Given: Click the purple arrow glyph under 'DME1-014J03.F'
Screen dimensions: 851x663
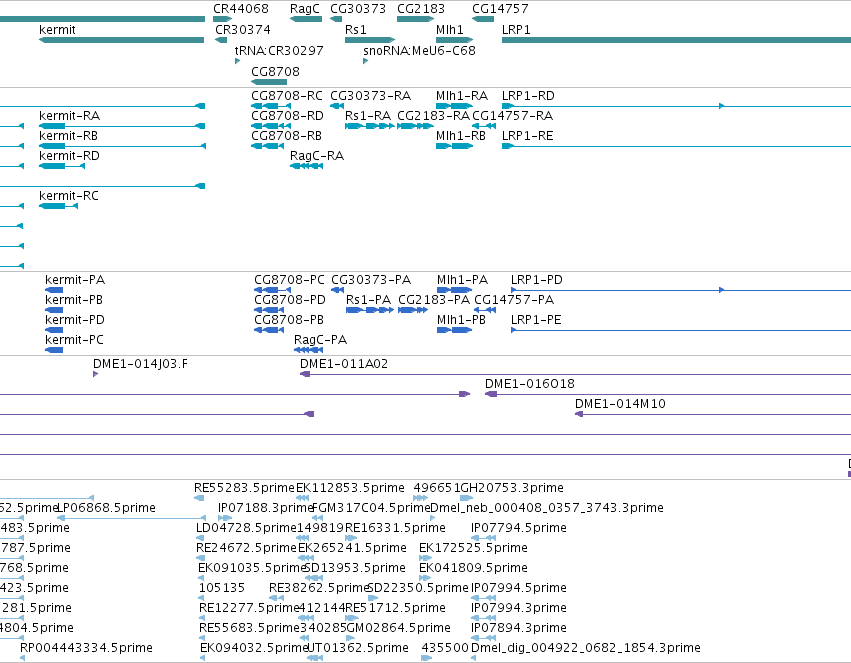Looking at the screenshot, I should point(96,374).
